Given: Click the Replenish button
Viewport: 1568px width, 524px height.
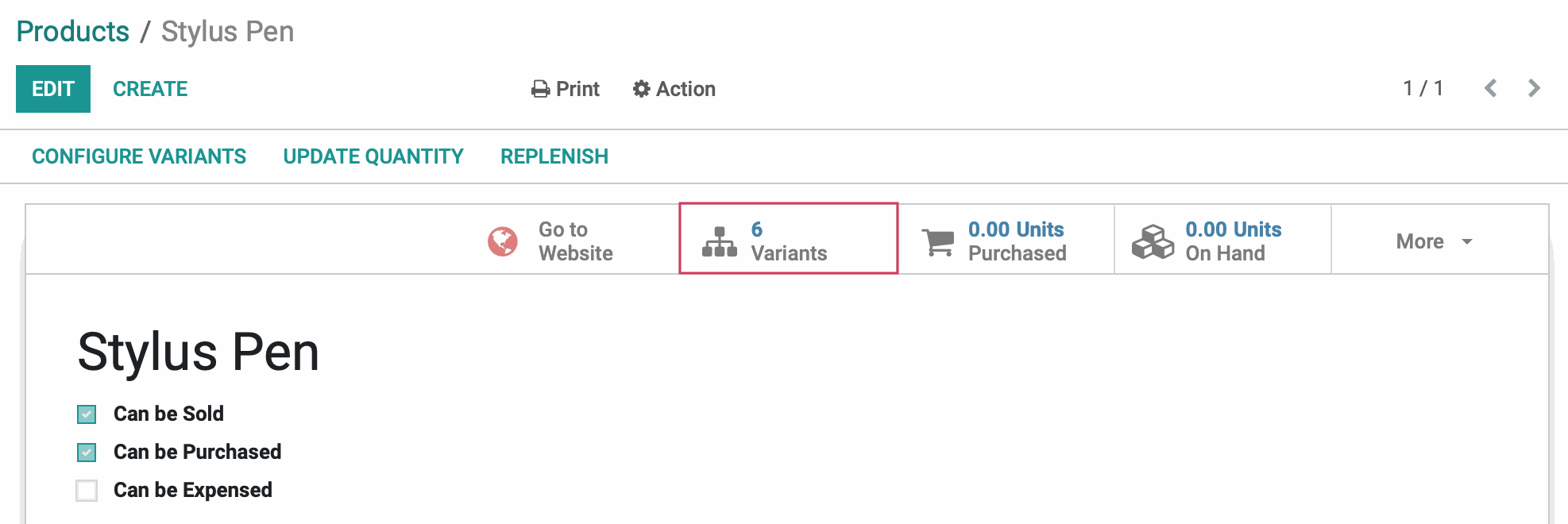Looking at the screenshot, I should (x=554, y=156).
